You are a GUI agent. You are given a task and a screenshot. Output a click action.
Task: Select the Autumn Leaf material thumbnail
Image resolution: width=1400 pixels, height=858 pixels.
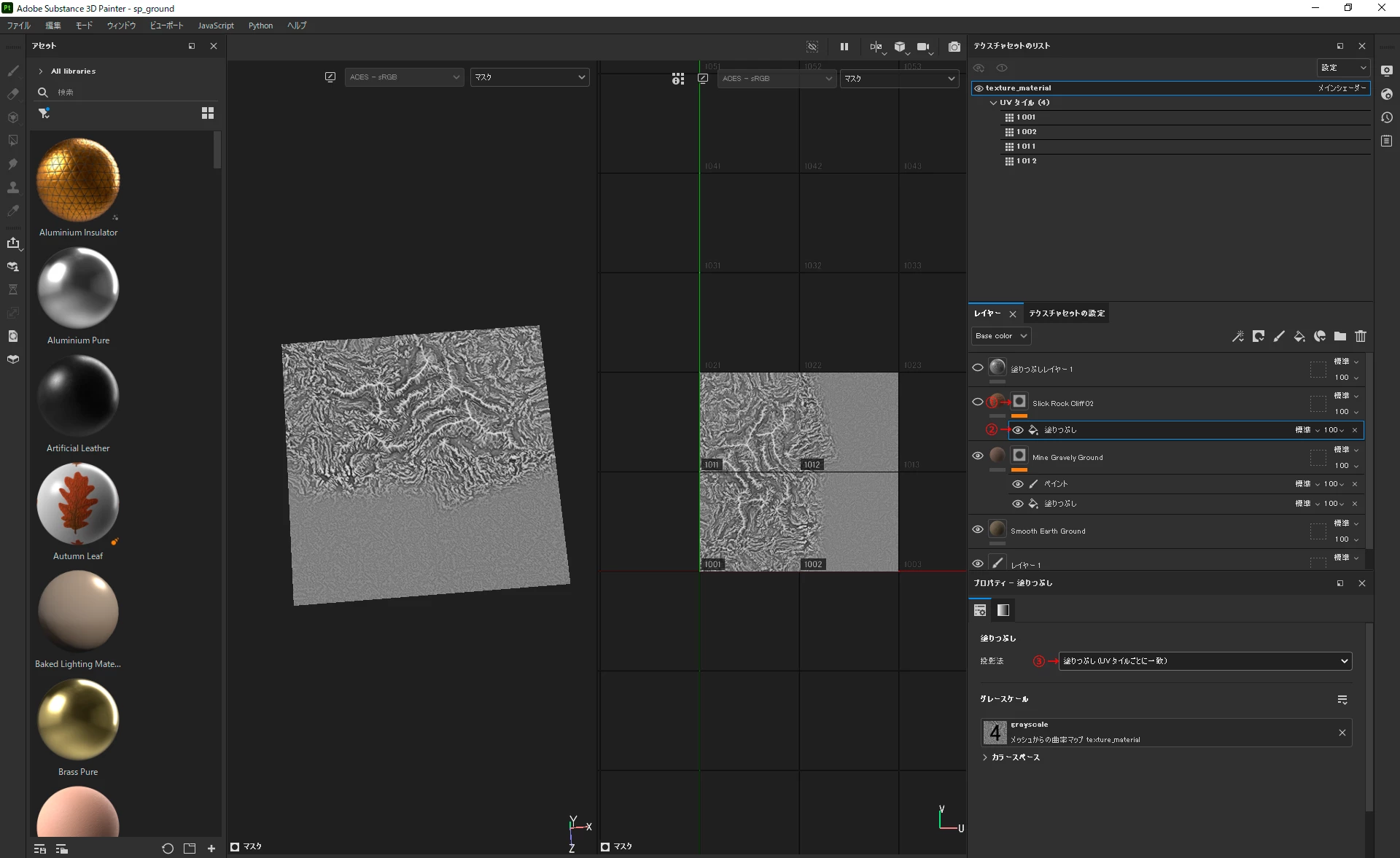[x=78, y=504]
